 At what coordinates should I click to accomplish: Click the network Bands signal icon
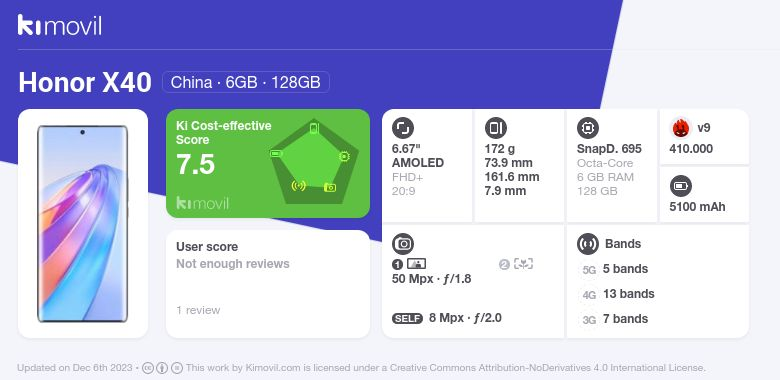(588, 244)
